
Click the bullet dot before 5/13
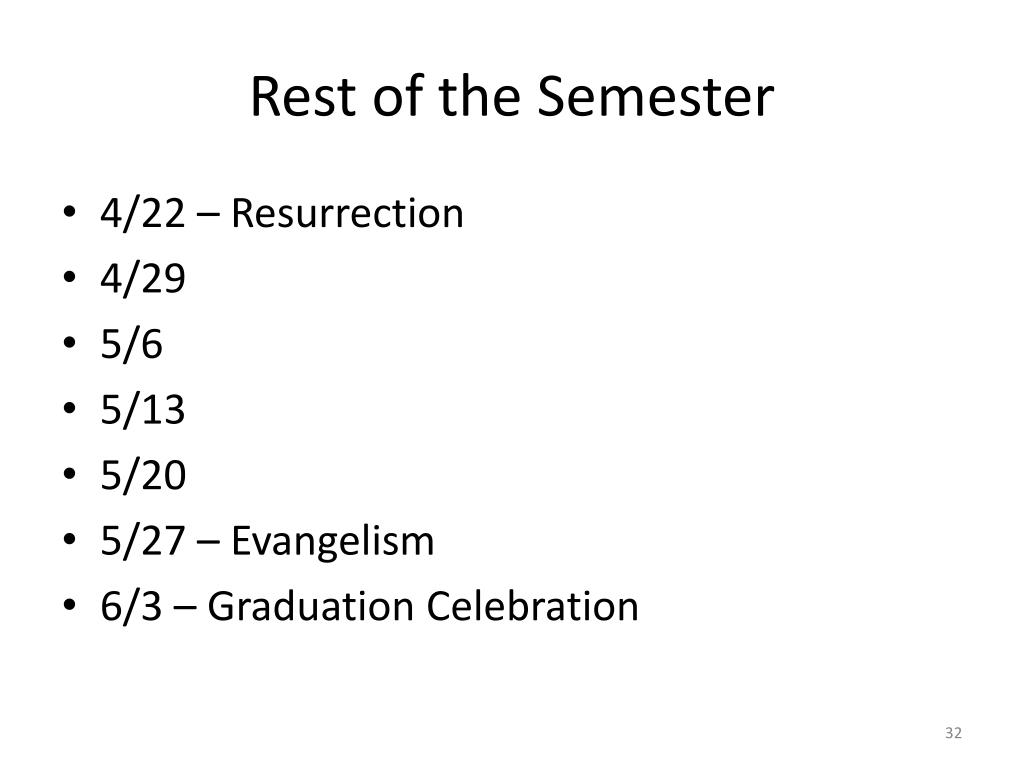point(70,408)
